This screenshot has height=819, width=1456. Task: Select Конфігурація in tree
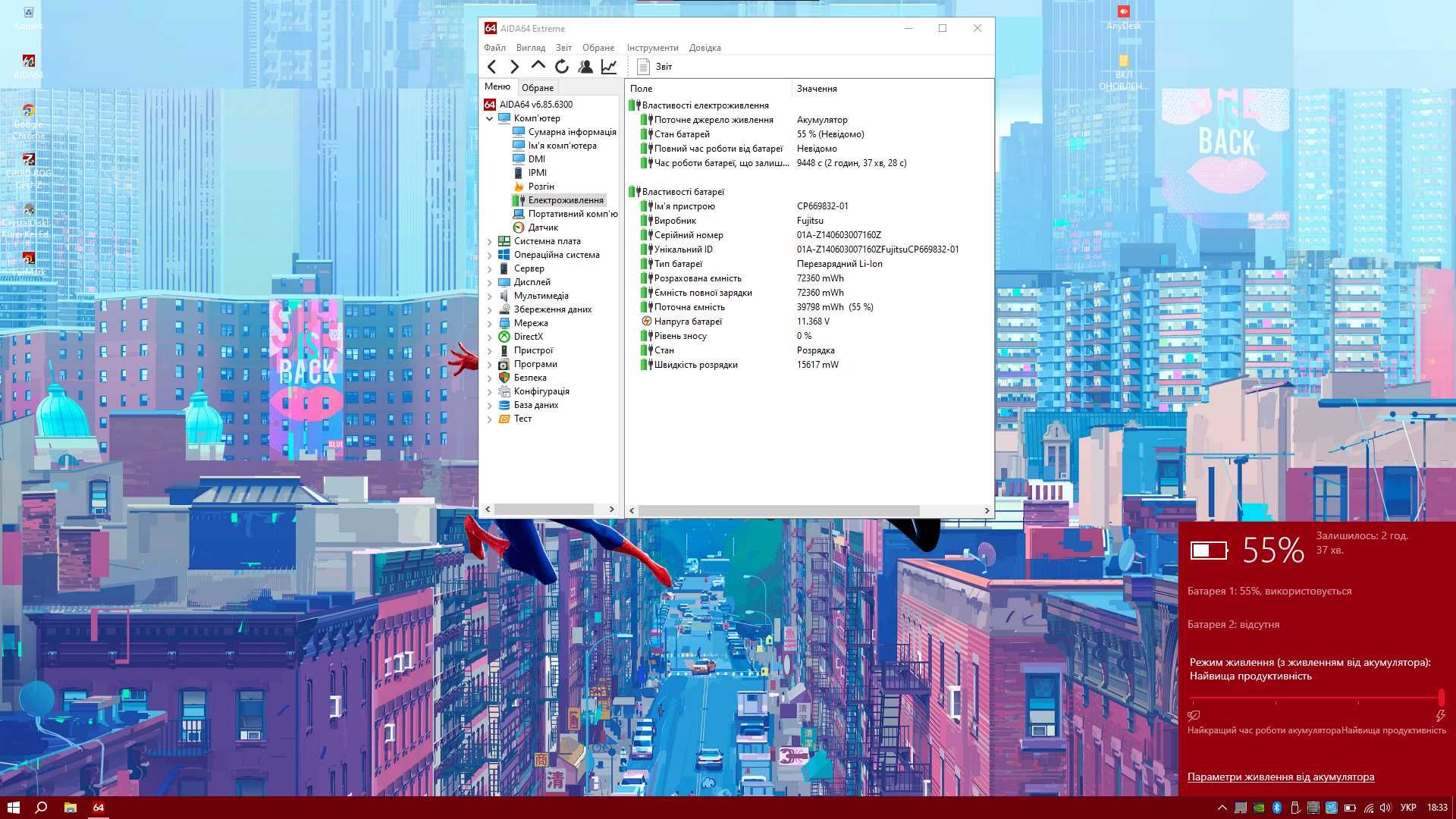pyautogui.click(x=534, y=391)
